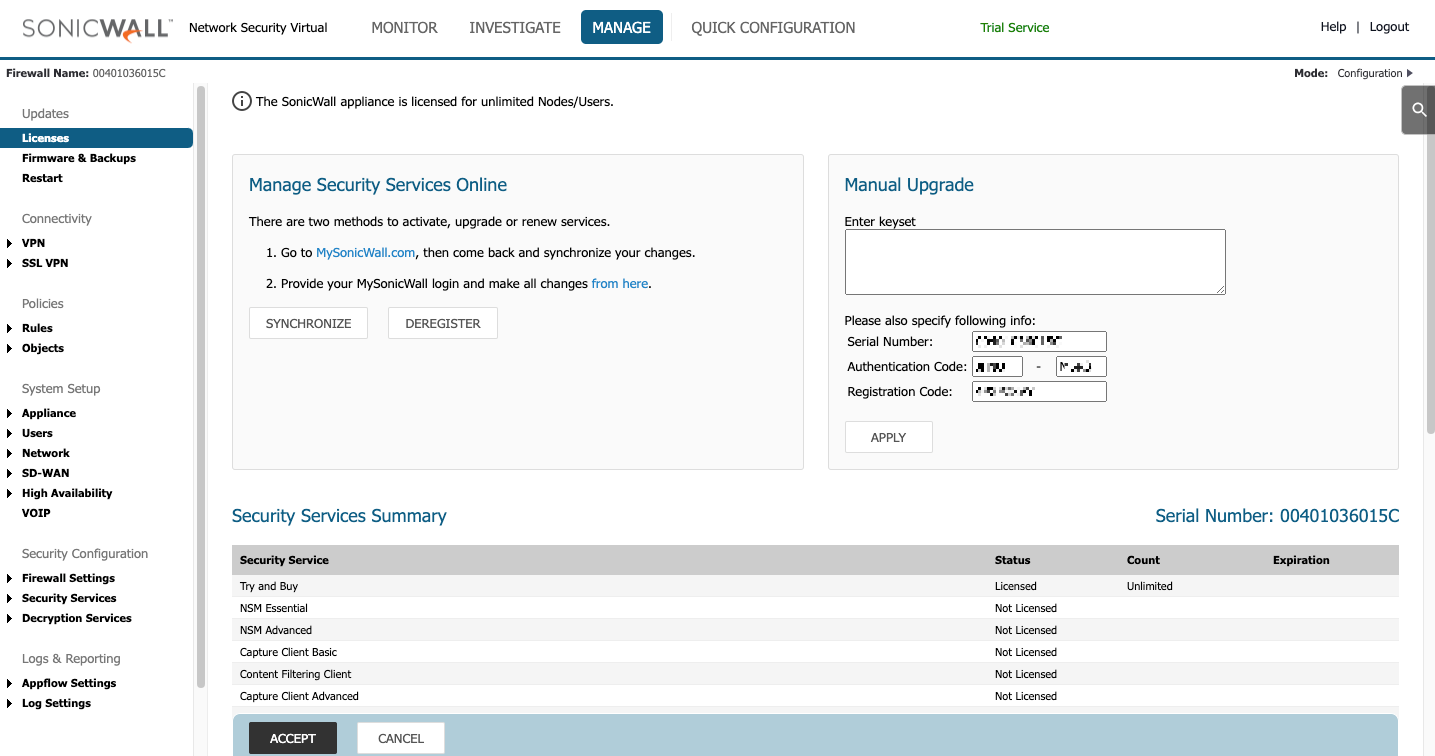The height and width of the screenshot is (756, 1435).
Task: Click inside the Enter keyset textarea
Action: point(1034,262)
